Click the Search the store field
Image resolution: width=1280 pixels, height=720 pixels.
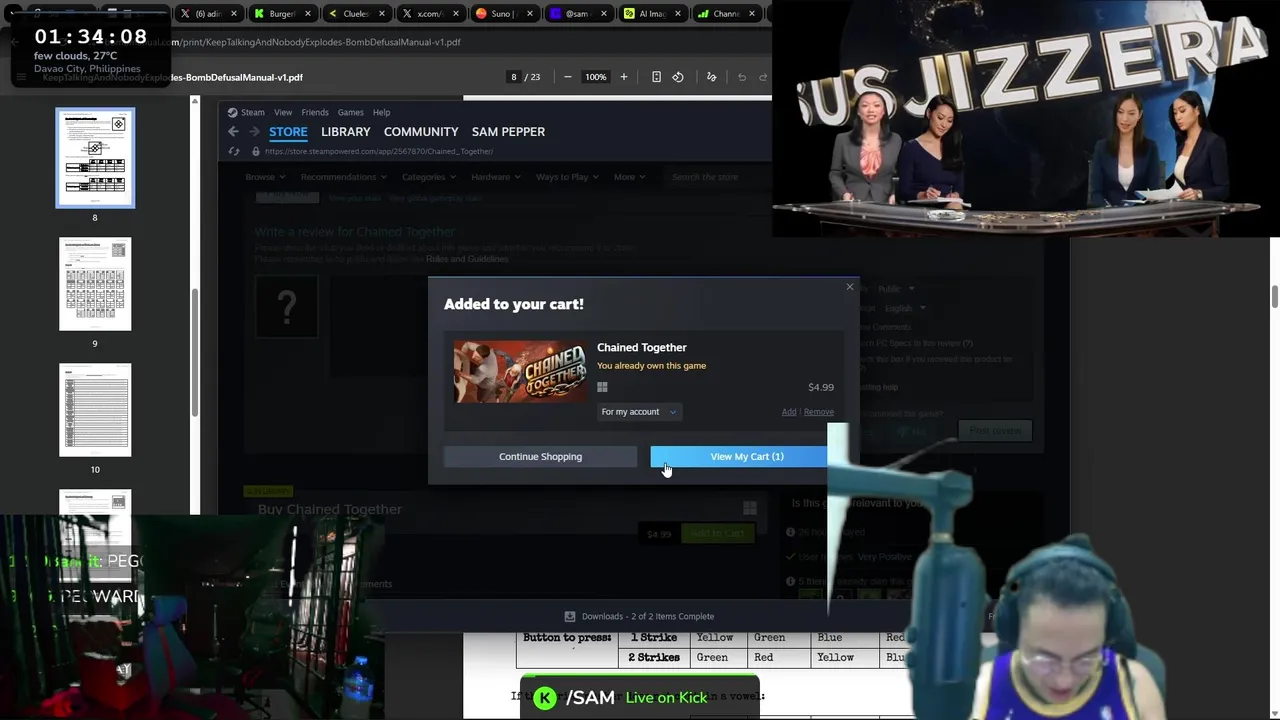(715, 177)
